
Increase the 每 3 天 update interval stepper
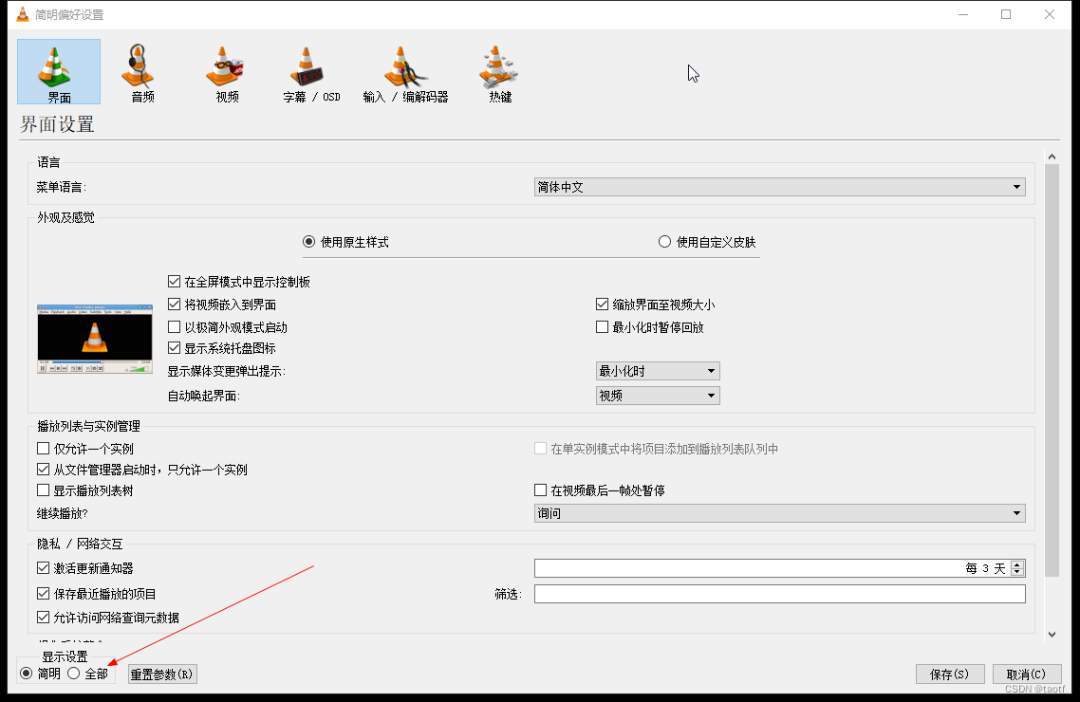pos(1018,563)
